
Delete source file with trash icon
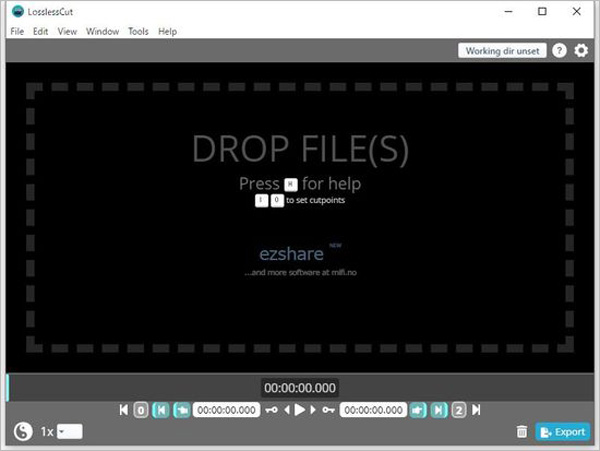click(522, 432)
